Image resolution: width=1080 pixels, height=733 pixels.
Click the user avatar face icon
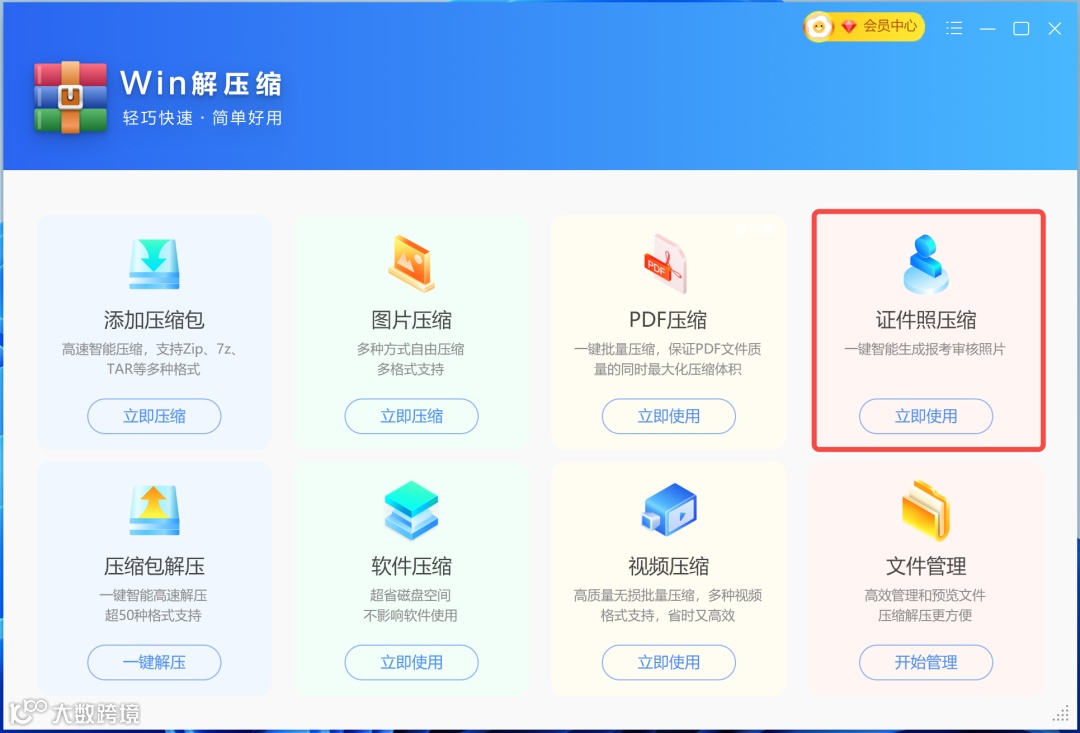click(x=819, y=27)
